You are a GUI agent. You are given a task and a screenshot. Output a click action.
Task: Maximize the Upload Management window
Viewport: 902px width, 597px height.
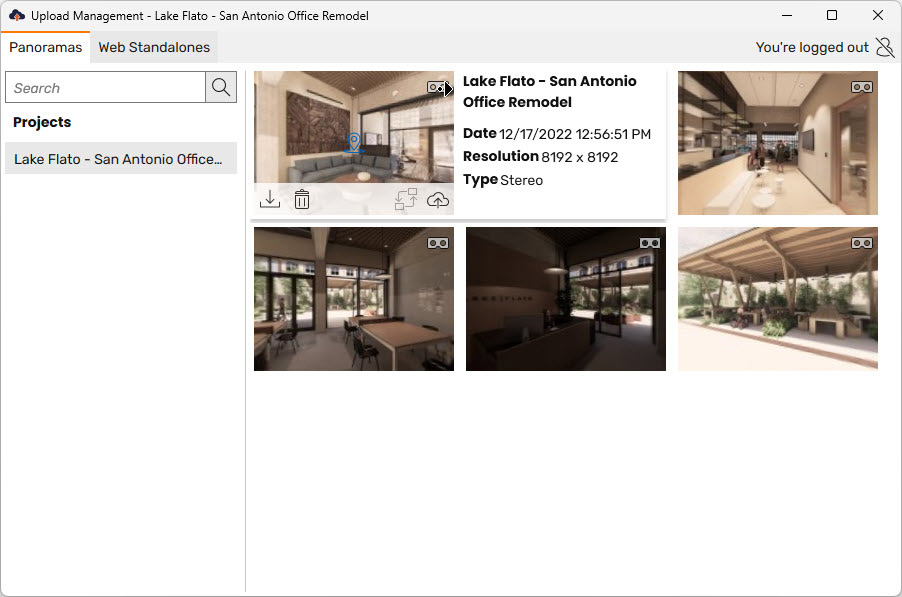(832, 16)
